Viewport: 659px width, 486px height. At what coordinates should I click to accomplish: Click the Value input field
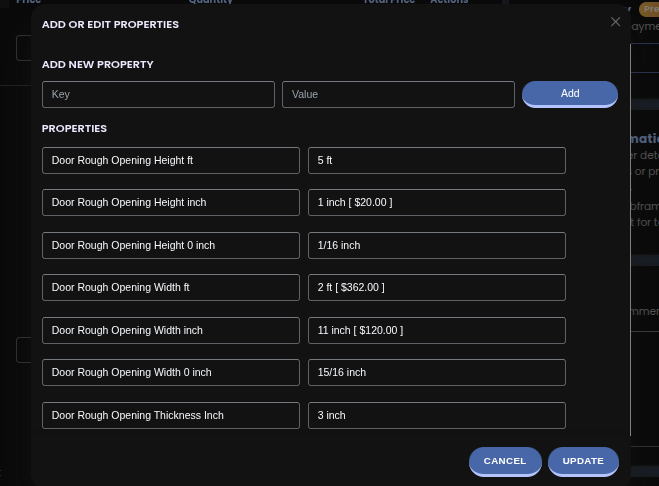(398, 94)
